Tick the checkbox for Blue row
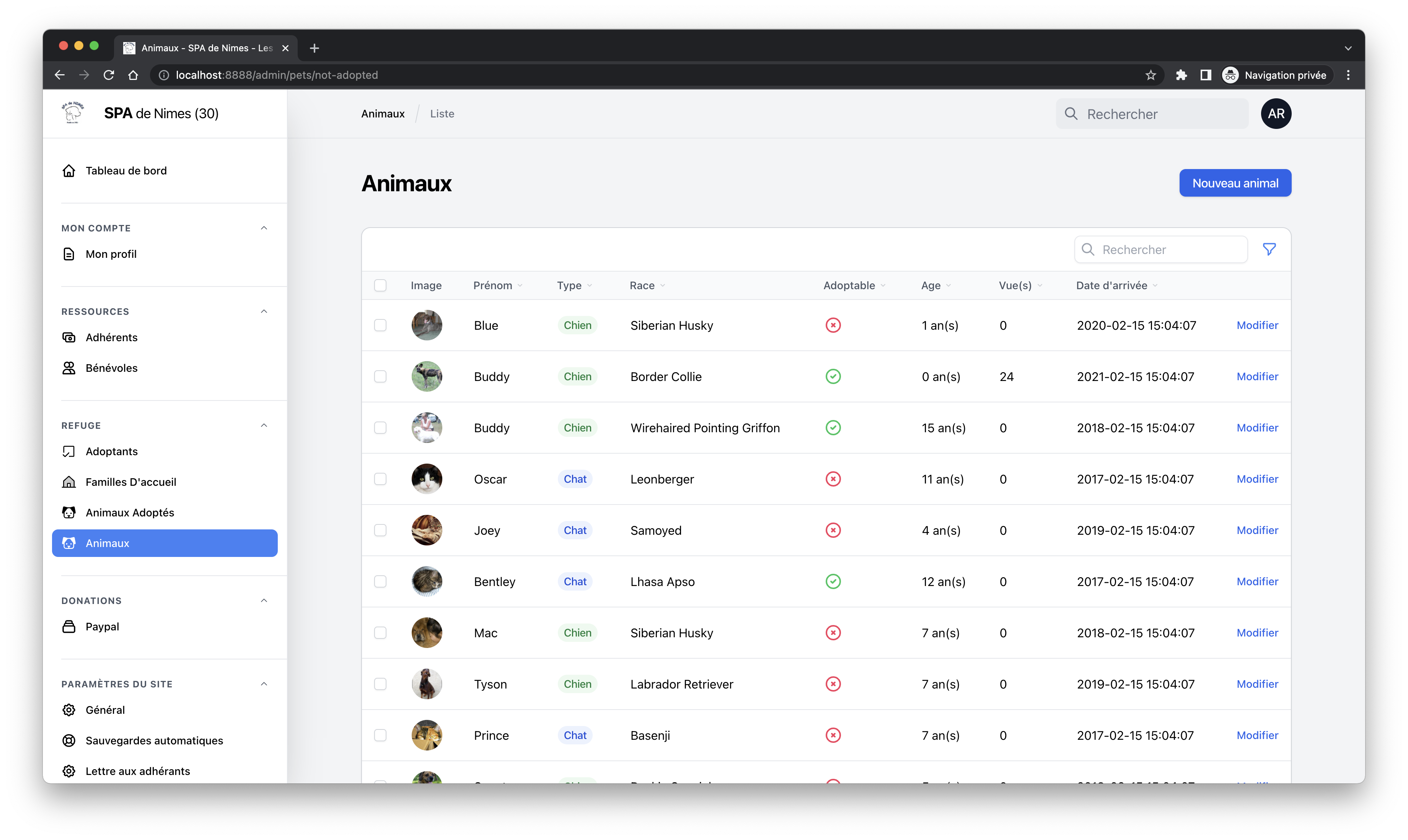The height and width of the screenshot is (840, 1408). coord(380,326)
